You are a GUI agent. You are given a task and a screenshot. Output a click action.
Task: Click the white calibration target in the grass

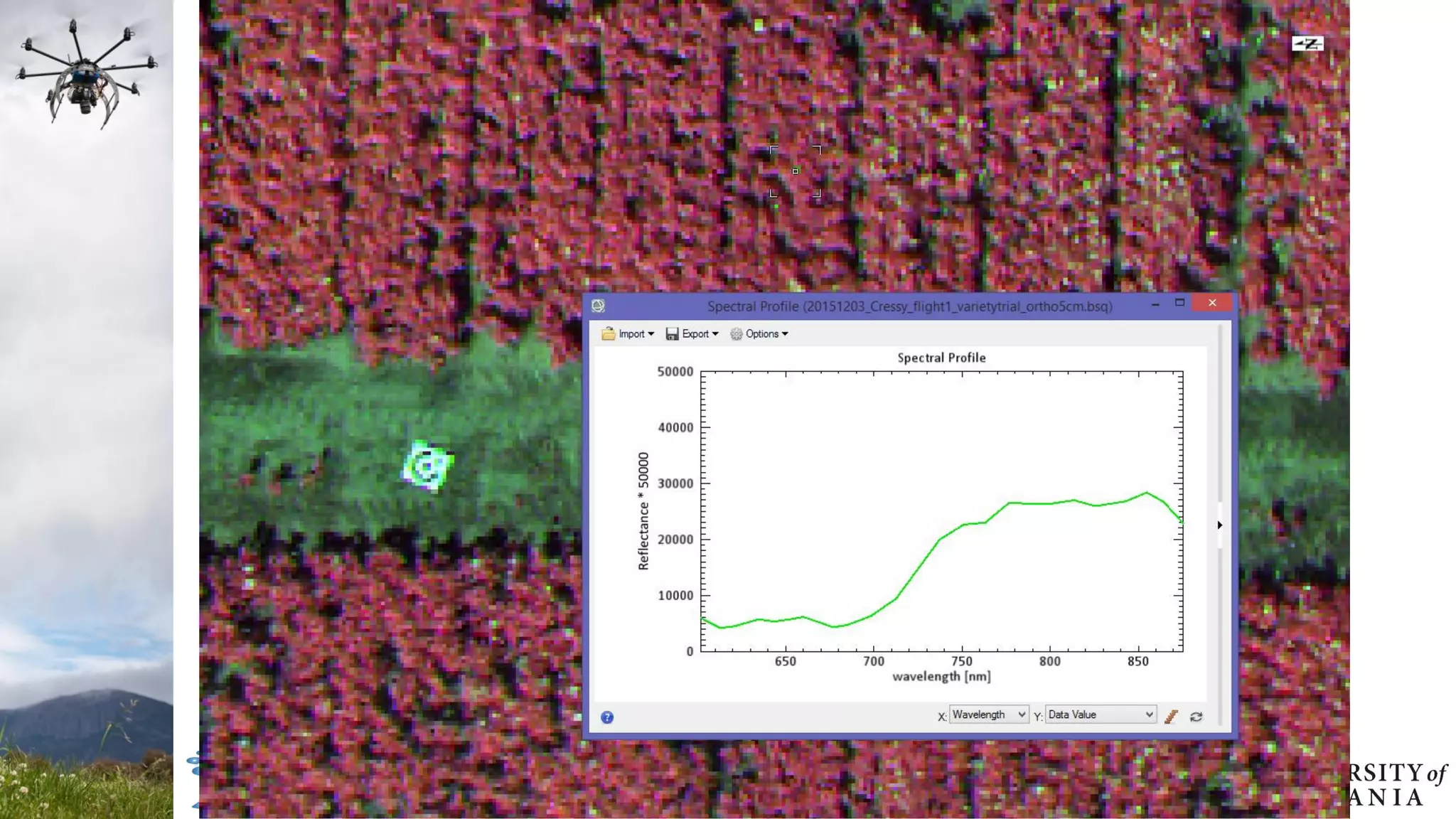pos(428,466)
